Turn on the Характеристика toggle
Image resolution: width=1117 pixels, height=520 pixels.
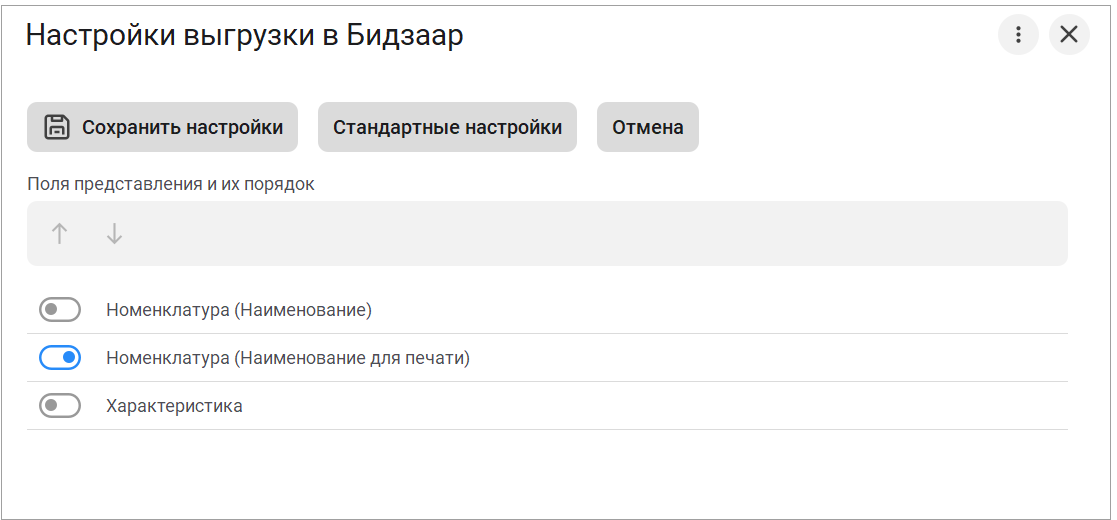pos(60,406)
